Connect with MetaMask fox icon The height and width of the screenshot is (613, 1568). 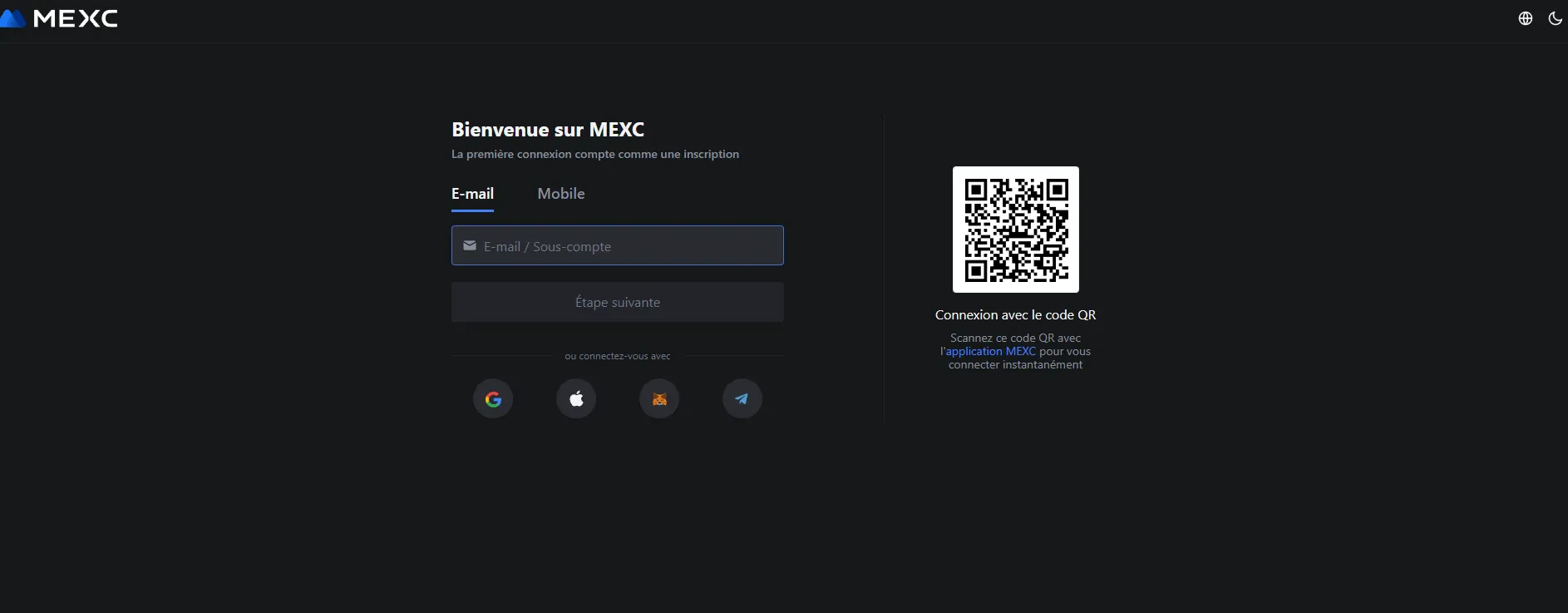[x=659, y=398]
